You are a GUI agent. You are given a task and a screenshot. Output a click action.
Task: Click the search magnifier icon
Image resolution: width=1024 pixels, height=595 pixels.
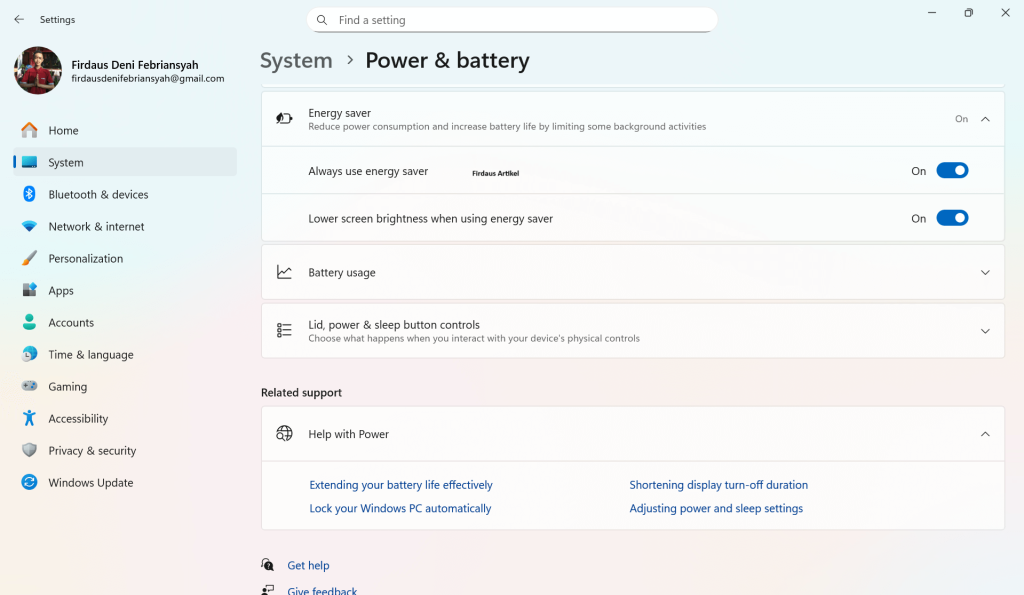(322, 20)
